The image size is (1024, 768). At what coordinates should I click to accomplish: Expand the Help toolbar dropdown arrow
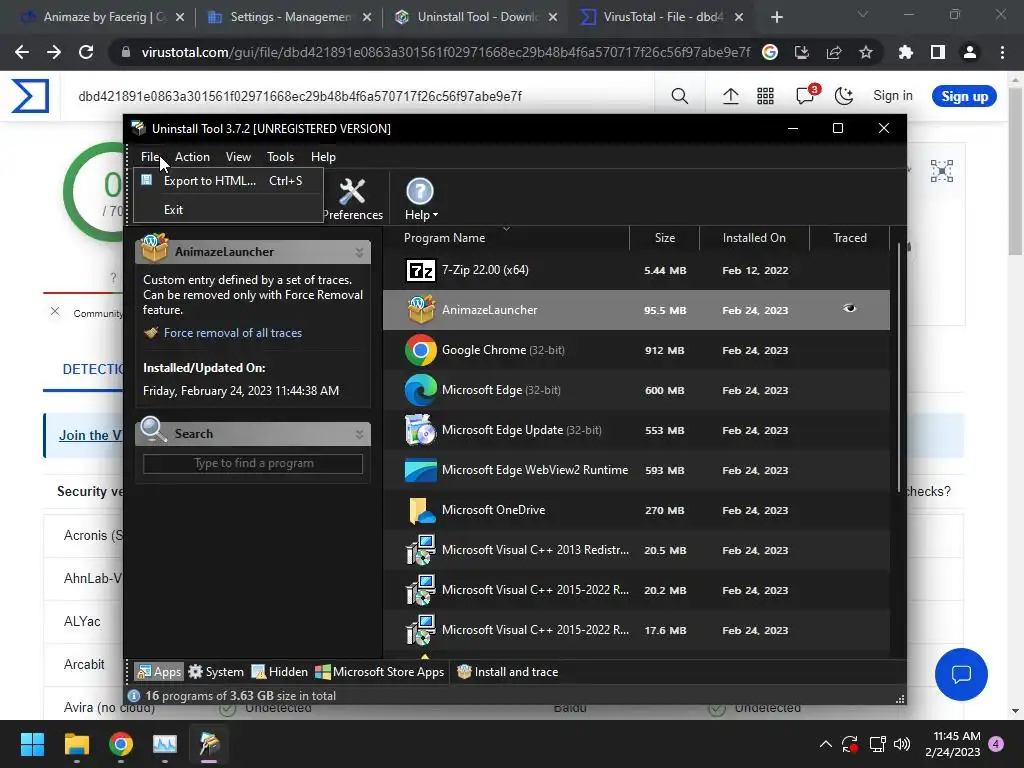436,215
